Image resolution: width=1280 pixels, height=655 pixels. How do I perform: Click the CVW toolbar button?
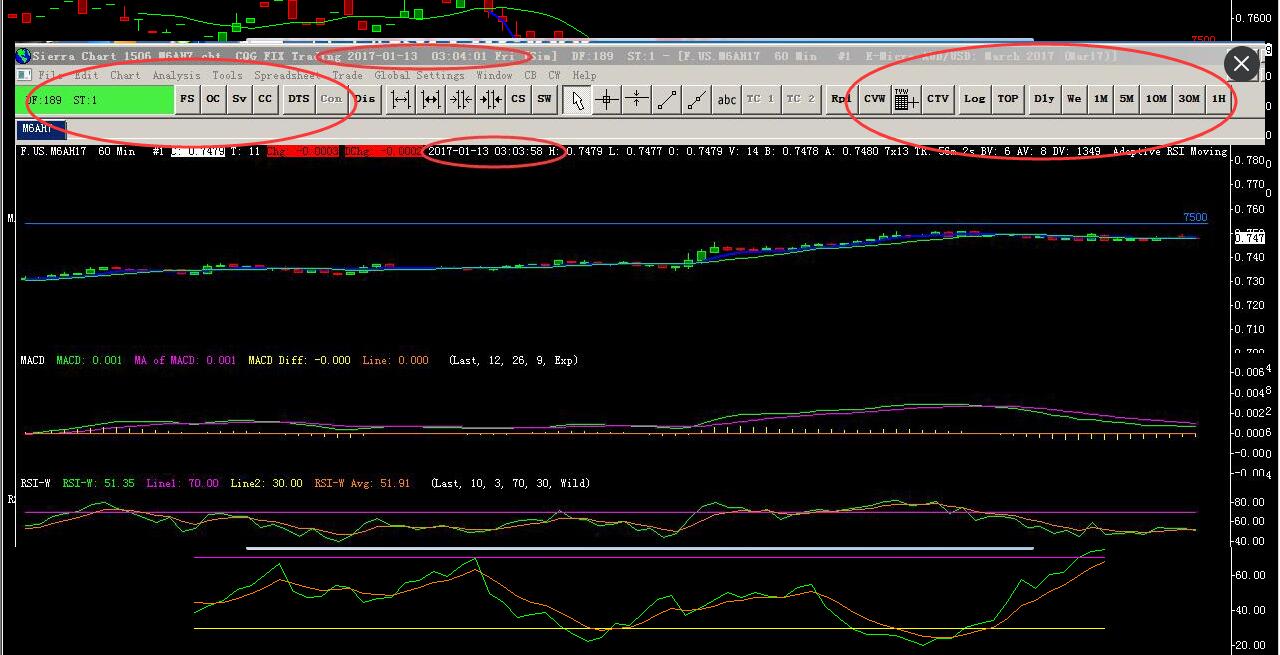point(875,99)
